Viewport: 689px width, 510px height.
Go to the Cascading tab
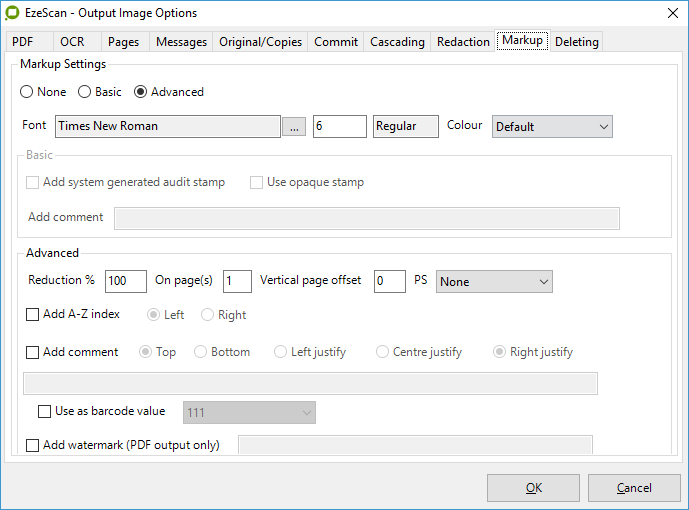tap(397, 42)
